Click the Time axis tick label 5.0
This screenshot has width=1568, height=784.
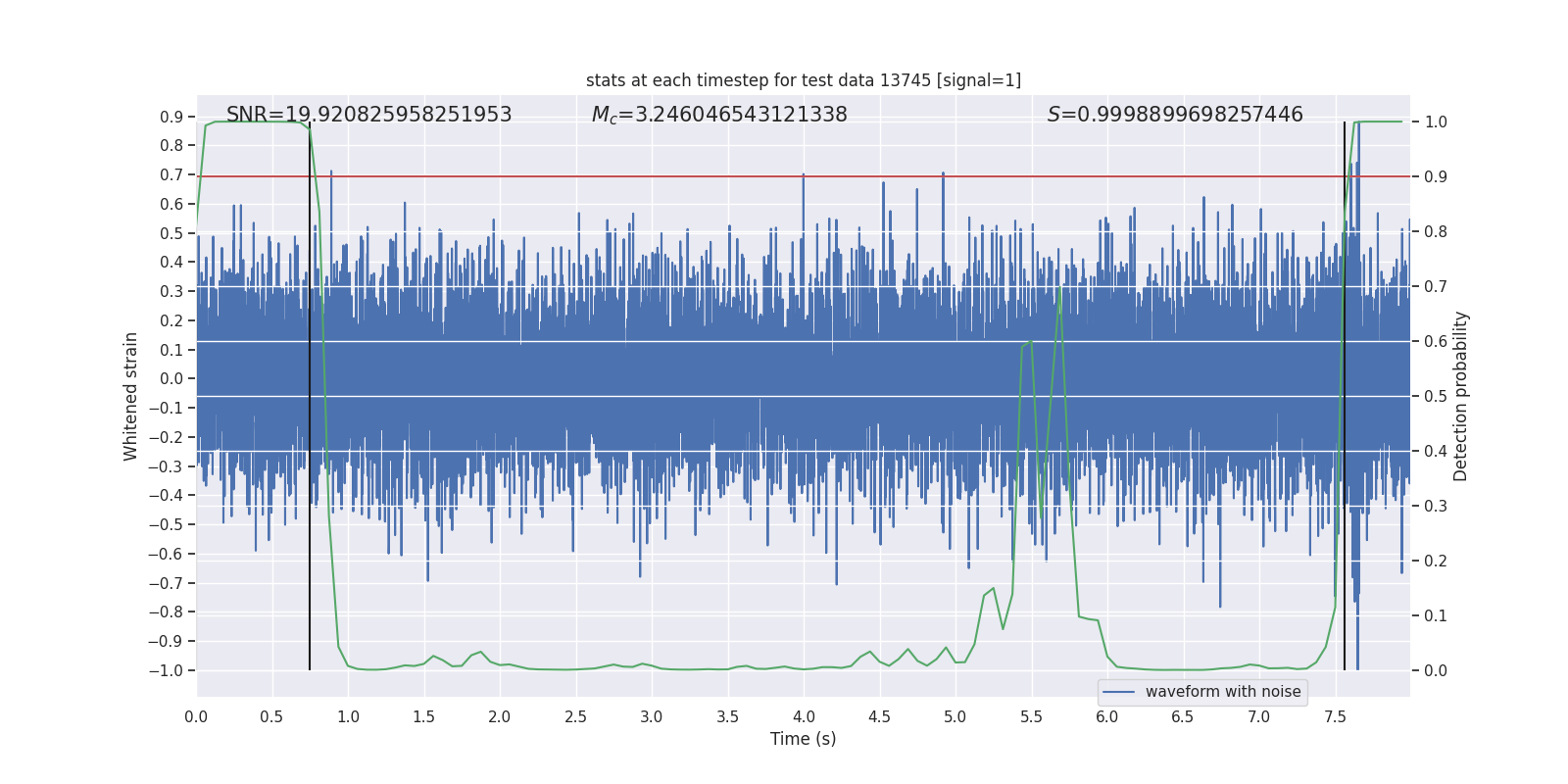(955, 716)
